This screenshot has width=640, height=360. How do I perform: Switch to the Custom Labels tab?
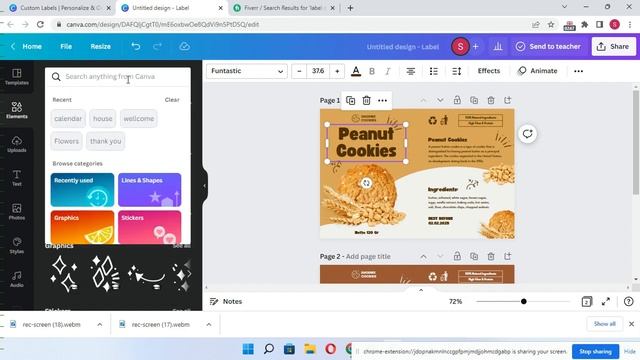(x=60, y=8)
